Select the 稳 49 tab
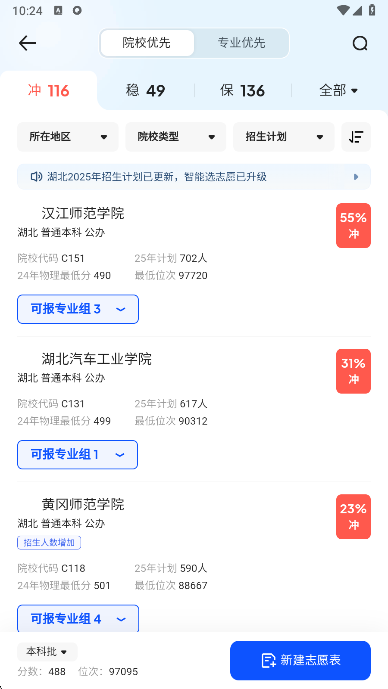Image resolution: width=388 pixels, height=689 pixels. [x=145, y=91]
